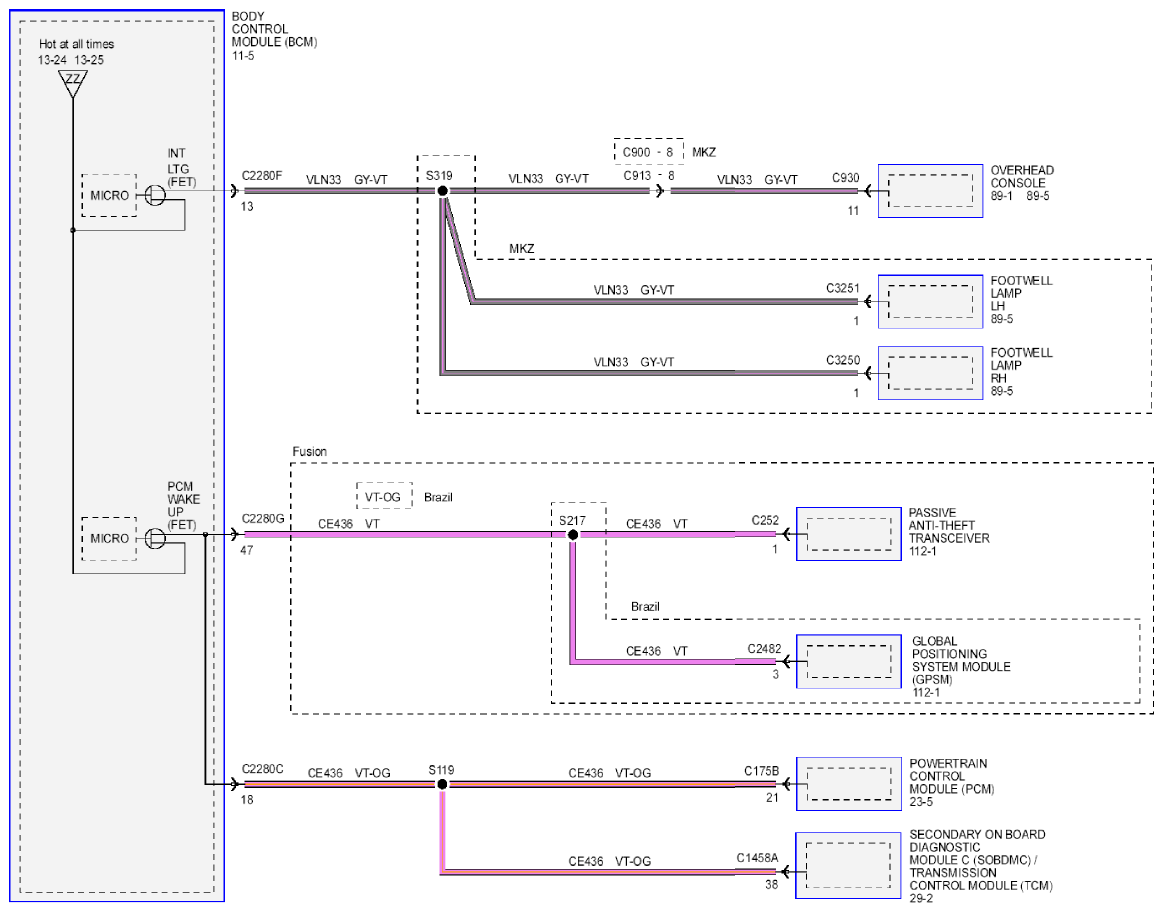
Task: Click the VLN33 GY-VT wire label near C3251
Action: coord(633,290)
